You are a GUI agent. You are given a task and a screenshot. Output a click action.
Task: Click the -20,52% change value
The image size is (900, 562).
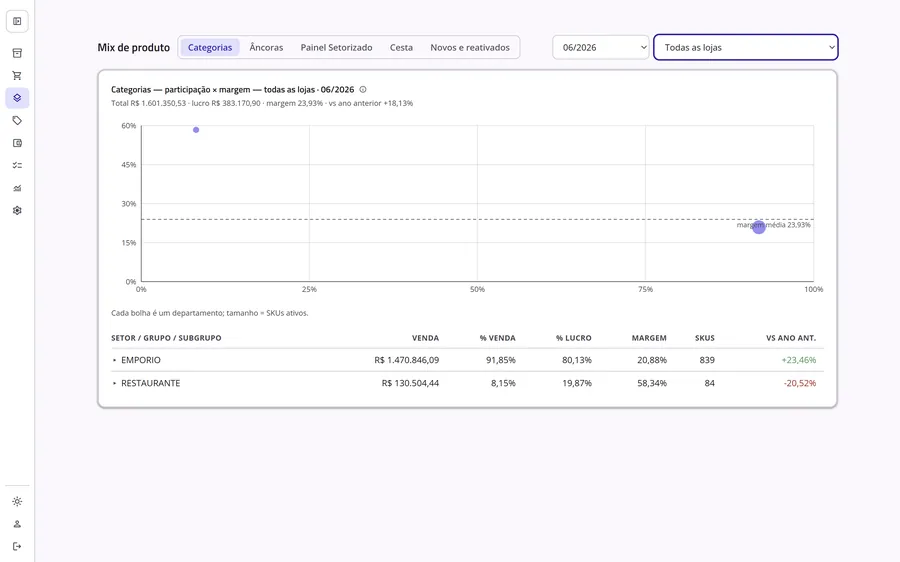point(800,383)
